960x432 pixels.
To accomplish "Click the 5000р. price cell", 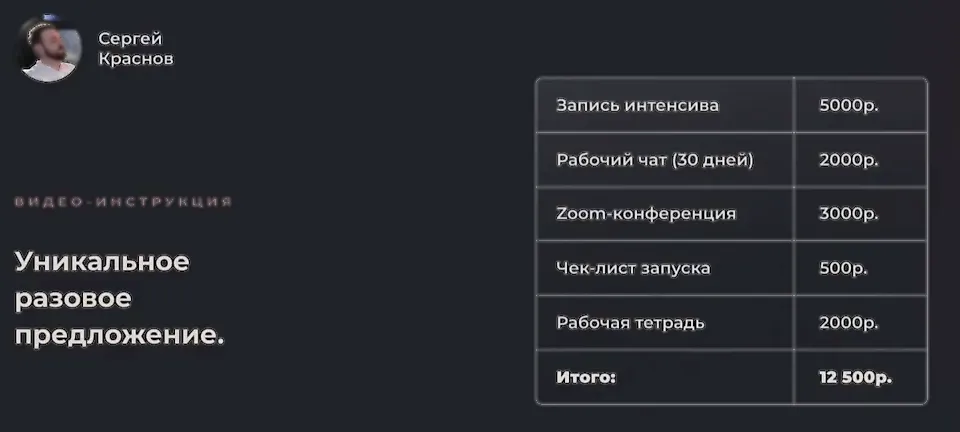I will pos(848,105).
